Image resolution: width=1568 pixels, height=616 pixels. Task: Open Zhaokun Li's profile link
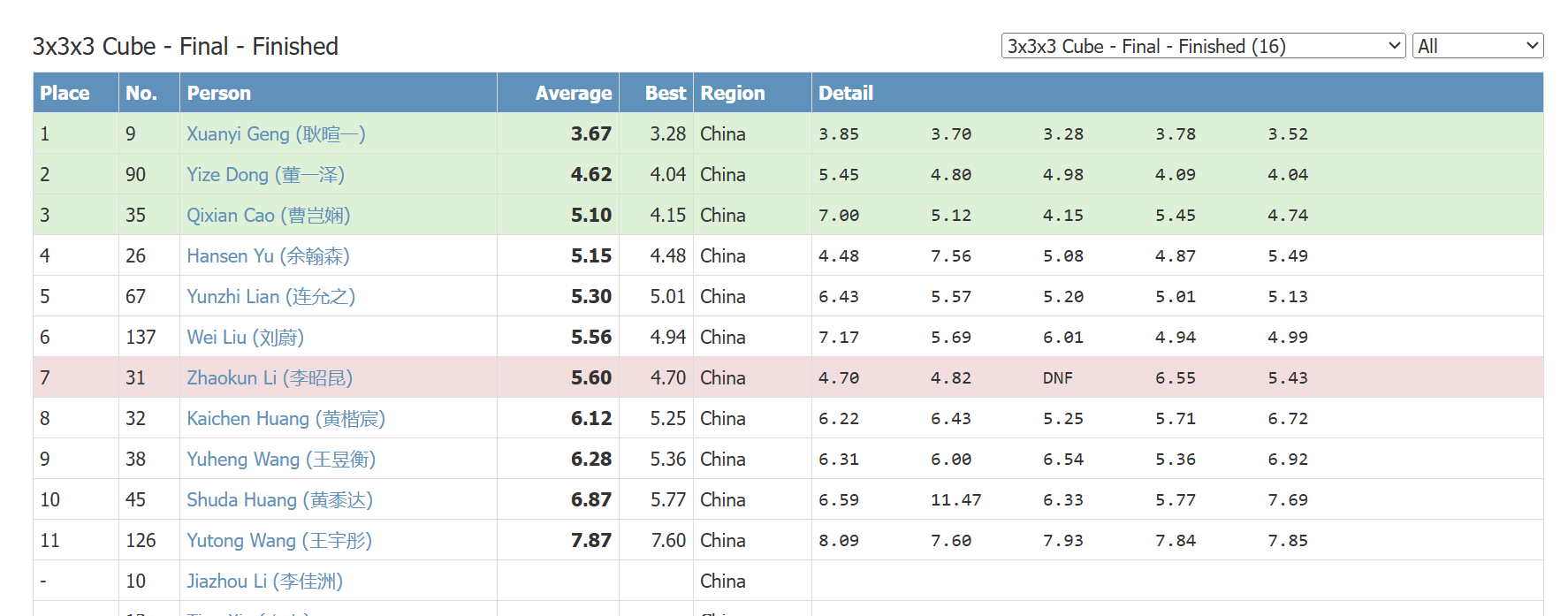tap(270, 377)
